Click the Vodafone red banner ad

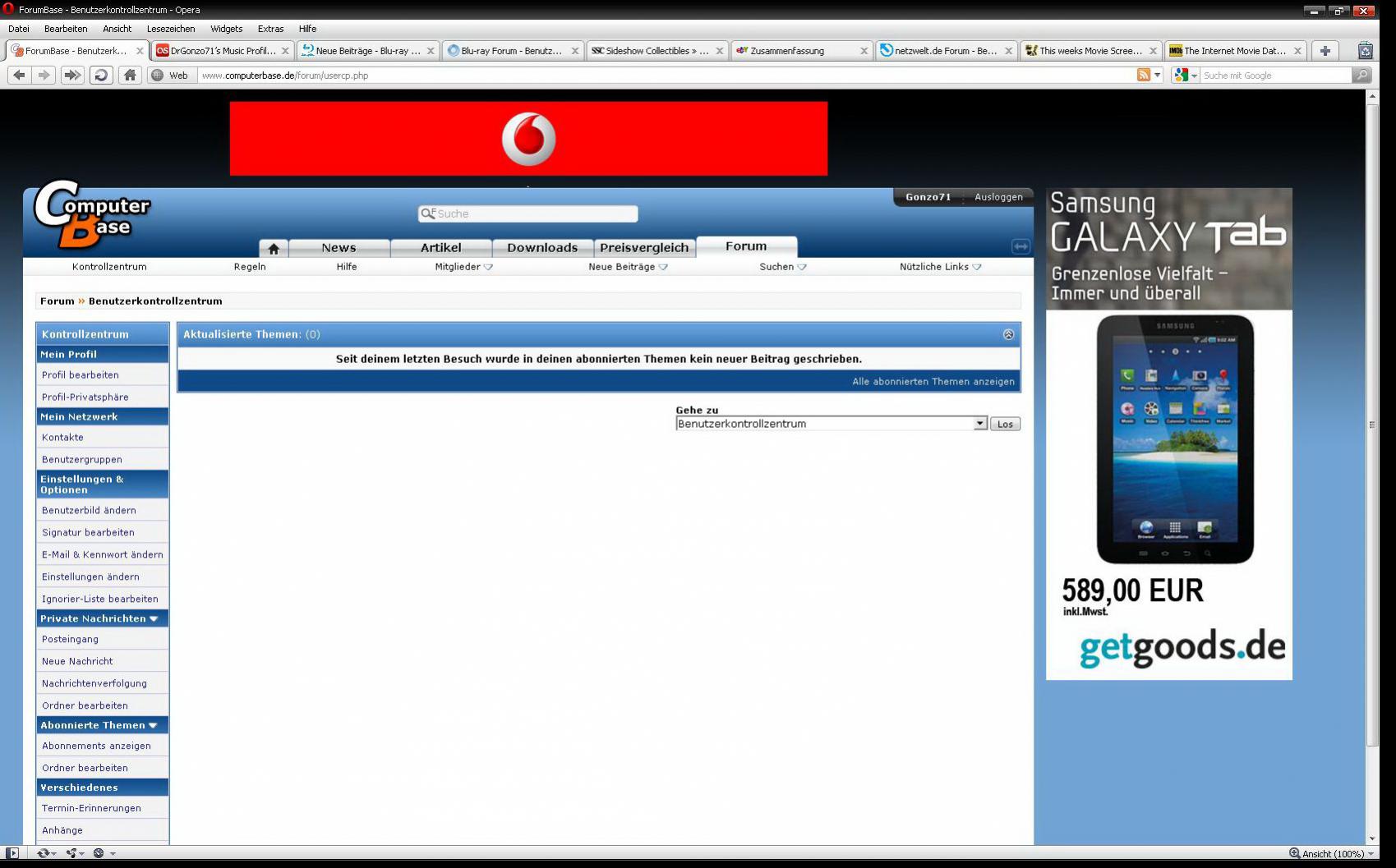click(528, 138)
